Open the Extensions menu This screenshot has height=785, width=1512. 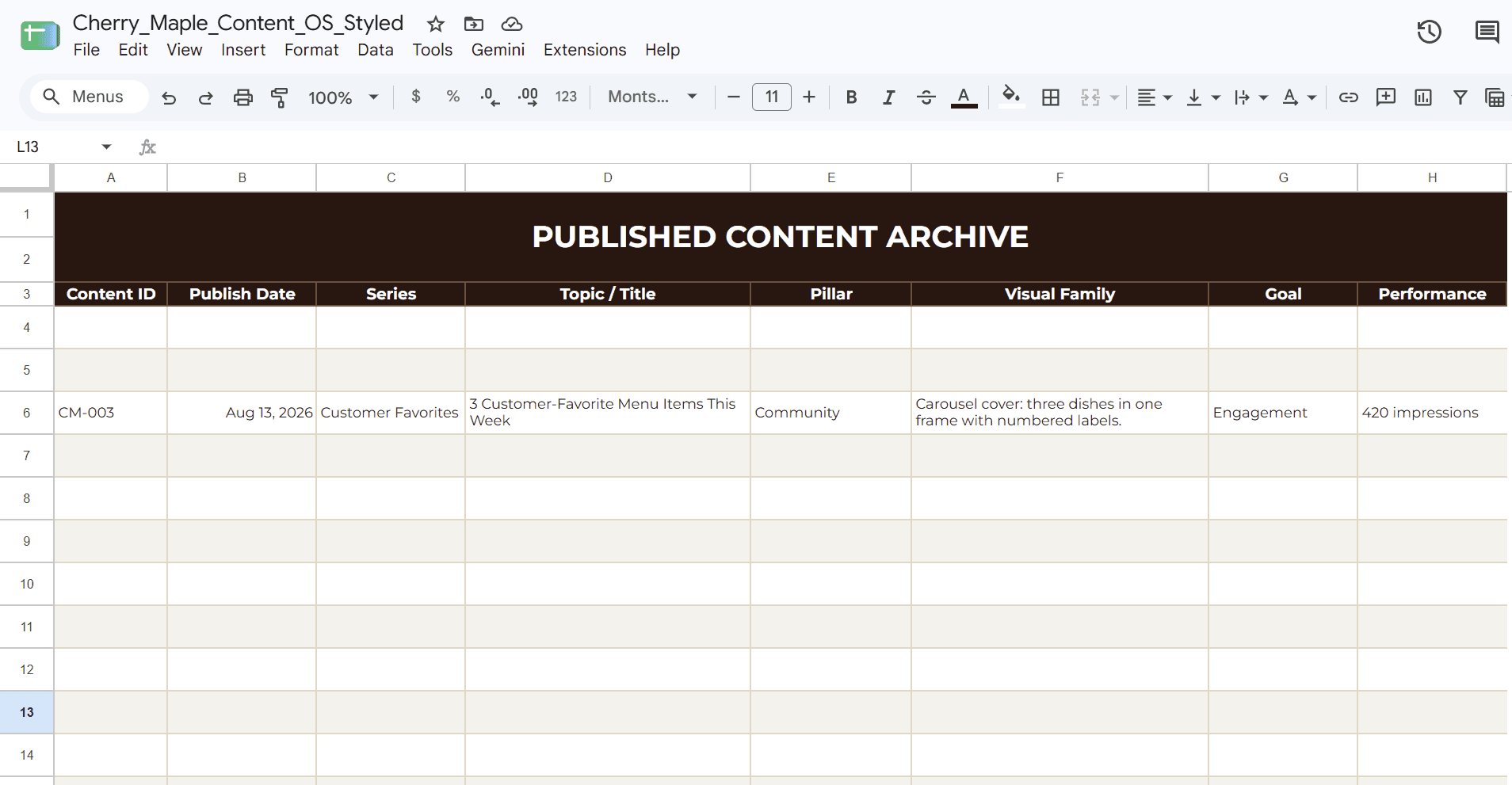(x=585, y=50)
